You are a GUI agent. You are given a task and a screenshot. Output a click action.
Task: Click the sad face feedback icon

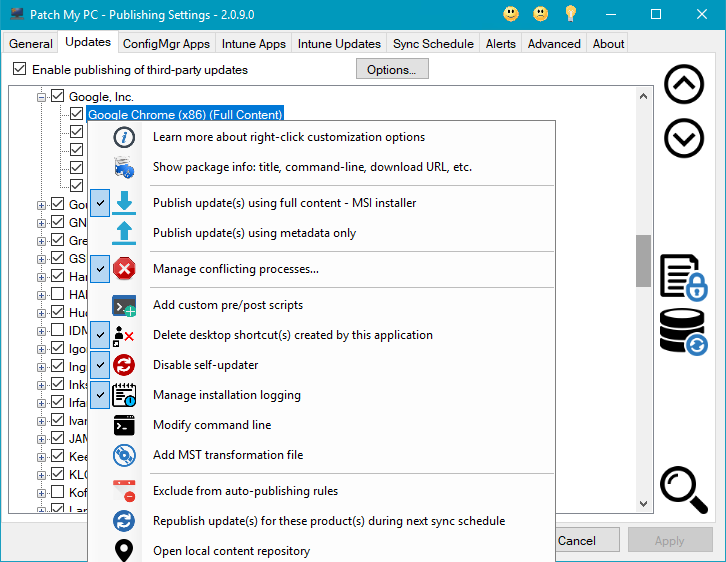click(541, 14)
